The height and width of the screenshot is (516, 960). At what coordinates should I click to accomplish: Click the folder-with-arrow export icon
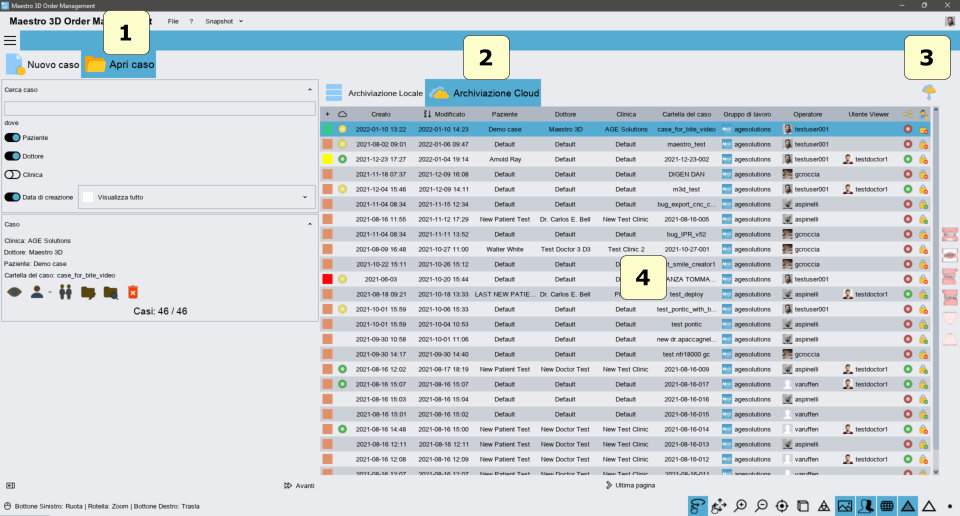[x=88, y=293]
